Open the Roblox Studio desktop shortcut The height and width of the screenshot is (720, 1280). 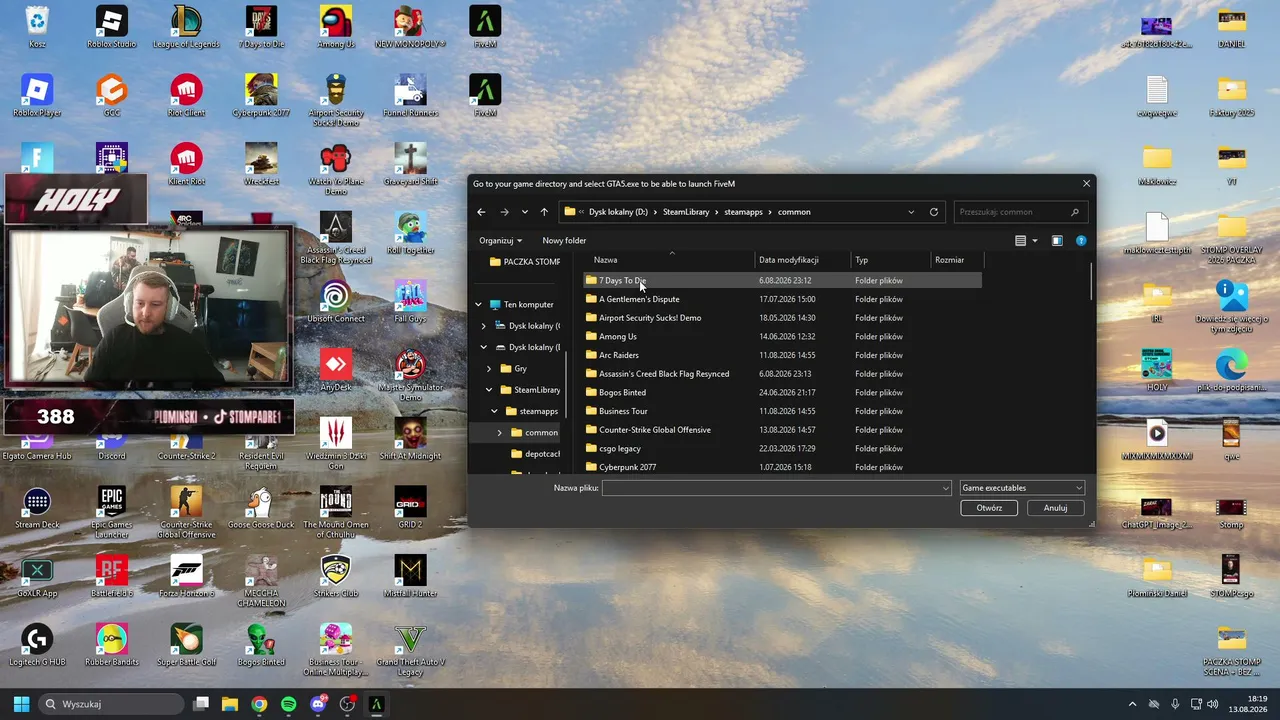click(111, 26)
